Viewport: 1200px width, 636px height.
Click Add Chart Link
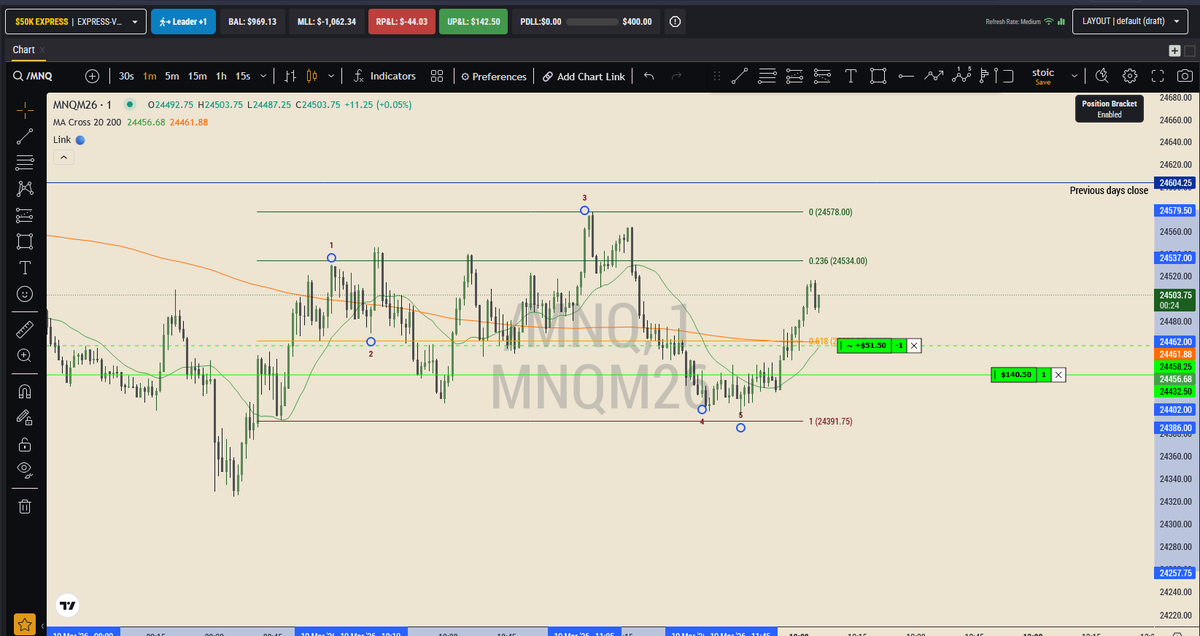click(x=584, y=76)
